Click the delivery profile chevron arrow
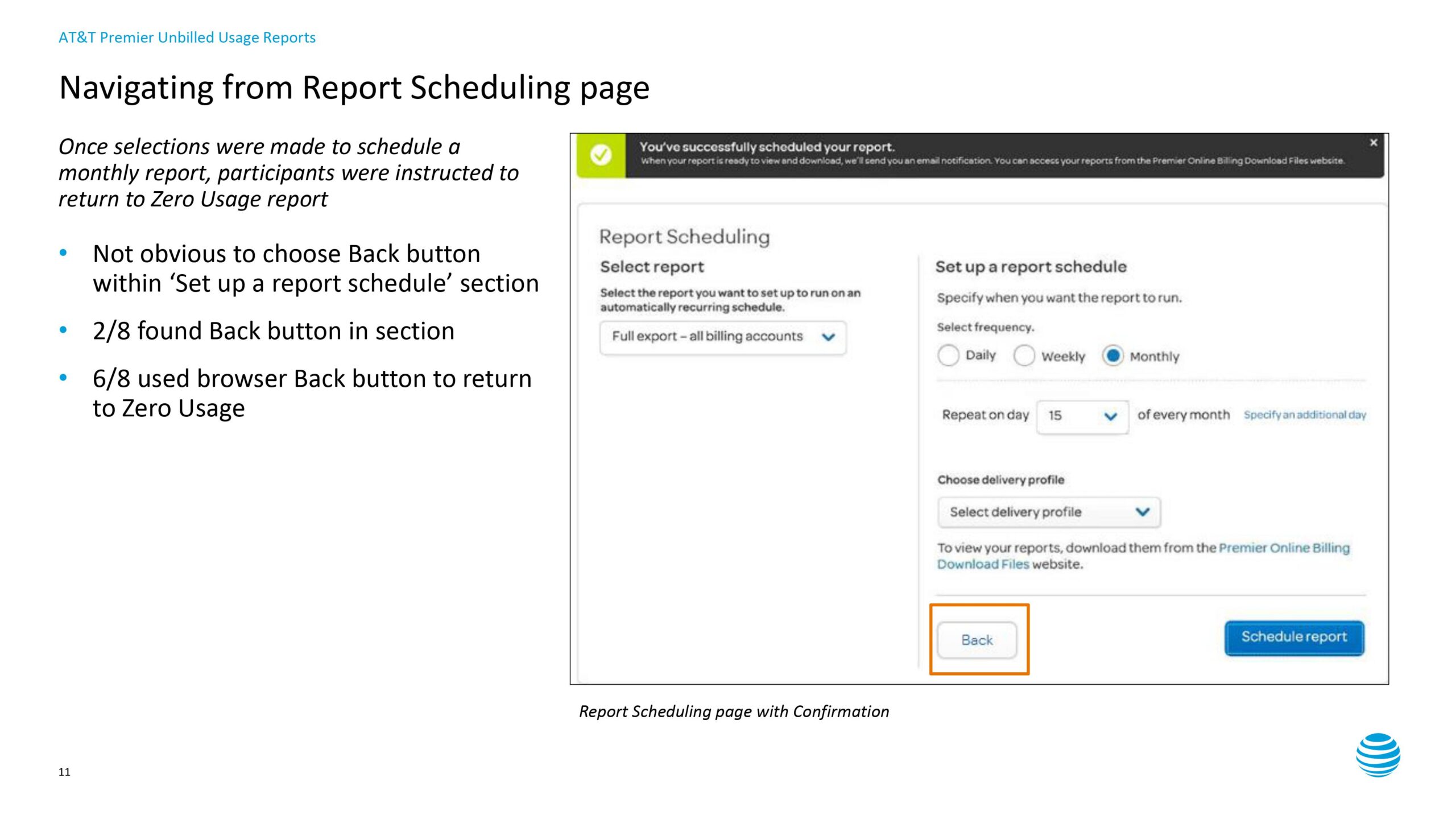The height and width of the screenshot is (819, 1456). pos(1142,512)
